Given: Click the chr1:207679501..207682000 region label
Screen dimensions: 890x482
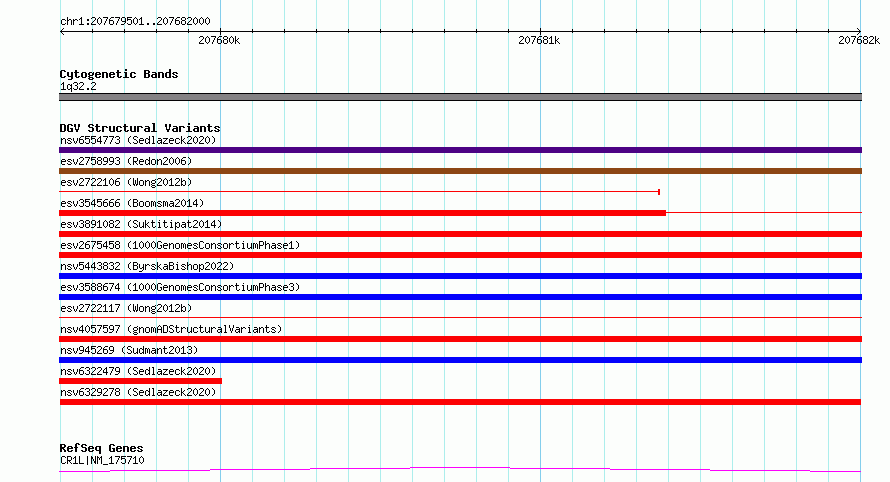Looking at the screenshot, I should point(135,21).
